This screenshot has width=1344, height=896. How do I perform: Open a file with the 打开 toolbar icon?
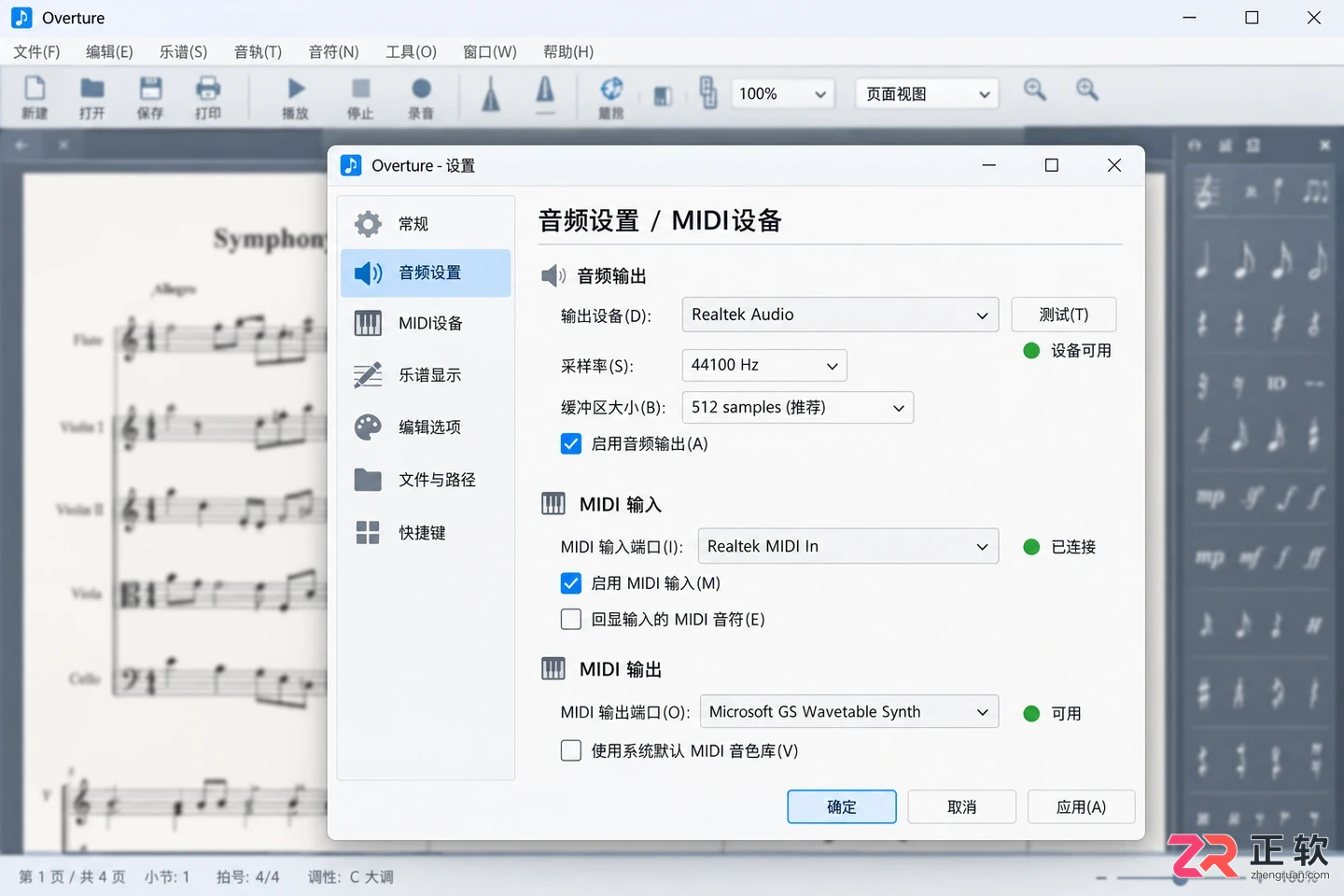(x=91, y=97)
